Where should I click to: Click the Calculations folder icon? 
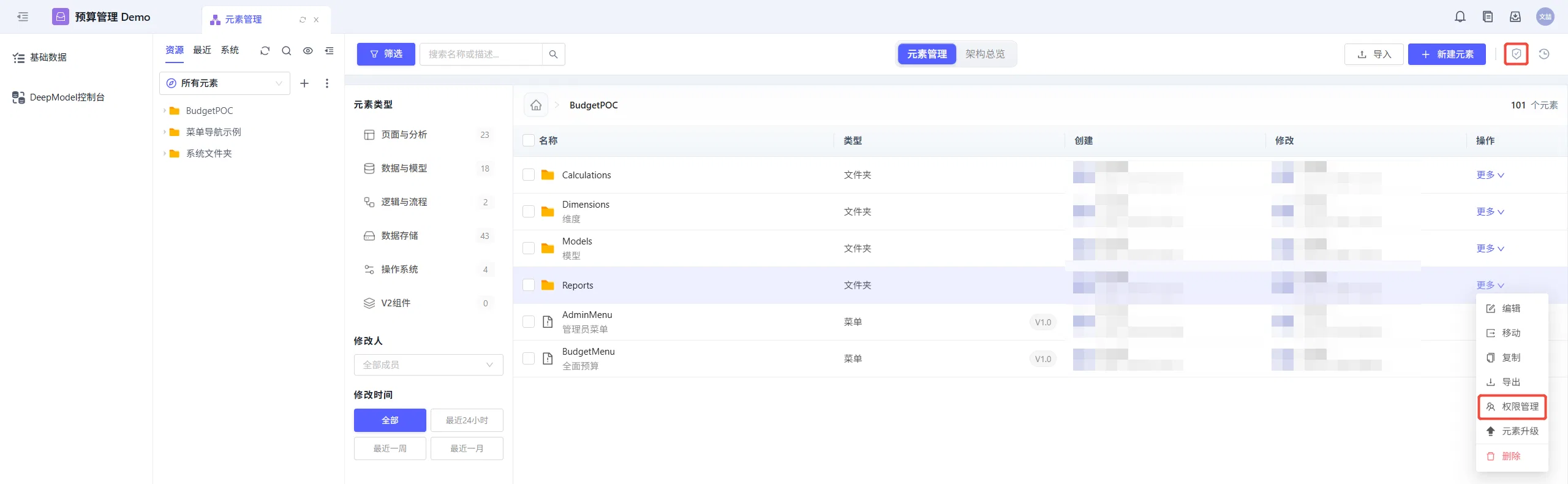tap(548, 175)
